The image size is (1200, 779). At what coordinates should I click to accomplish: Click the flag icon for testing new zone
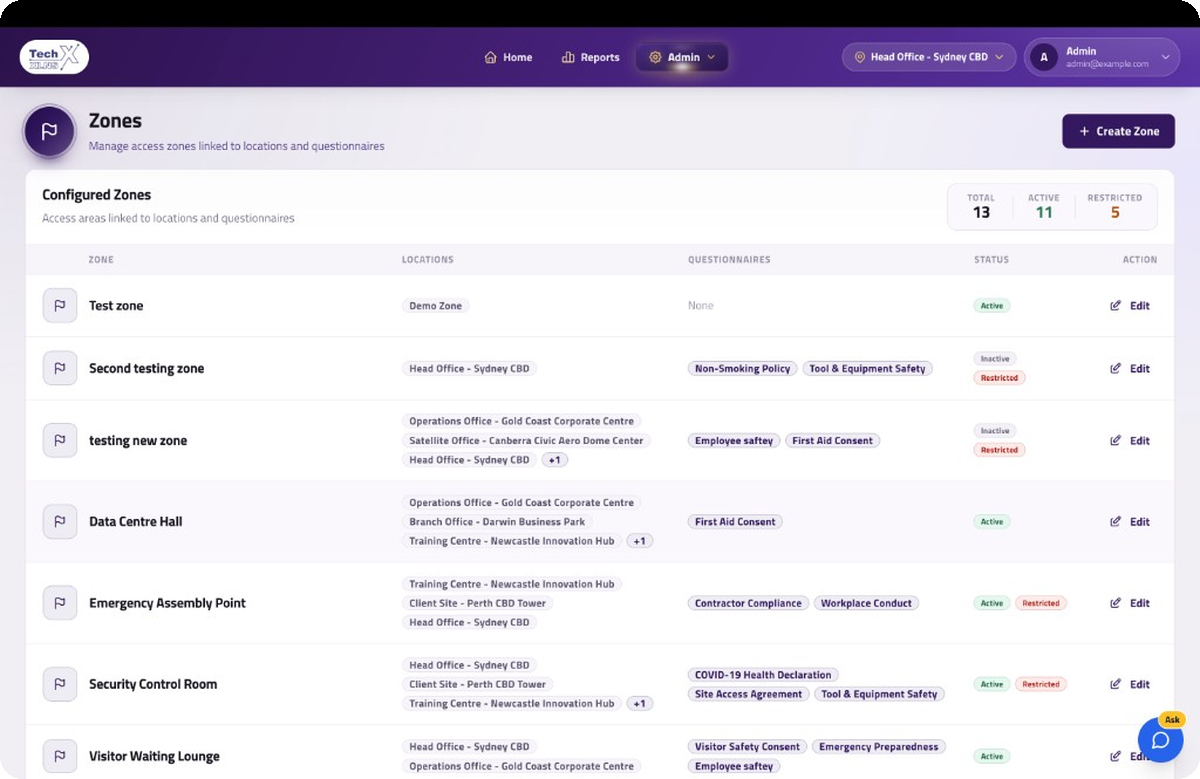coord(60,440)
